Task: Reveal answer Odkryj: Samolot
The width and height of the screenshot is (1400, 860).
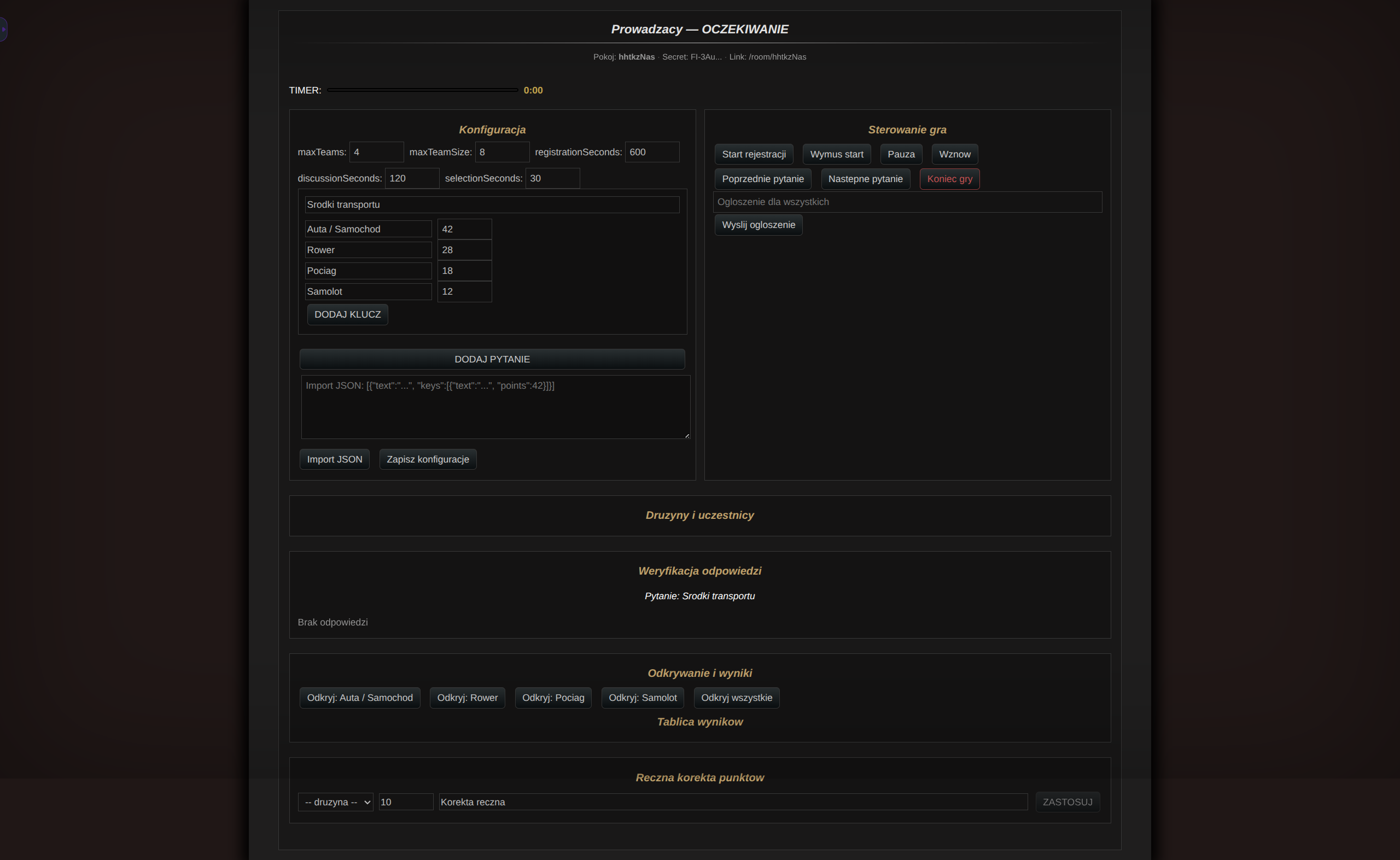Action: tap(642, 697)
